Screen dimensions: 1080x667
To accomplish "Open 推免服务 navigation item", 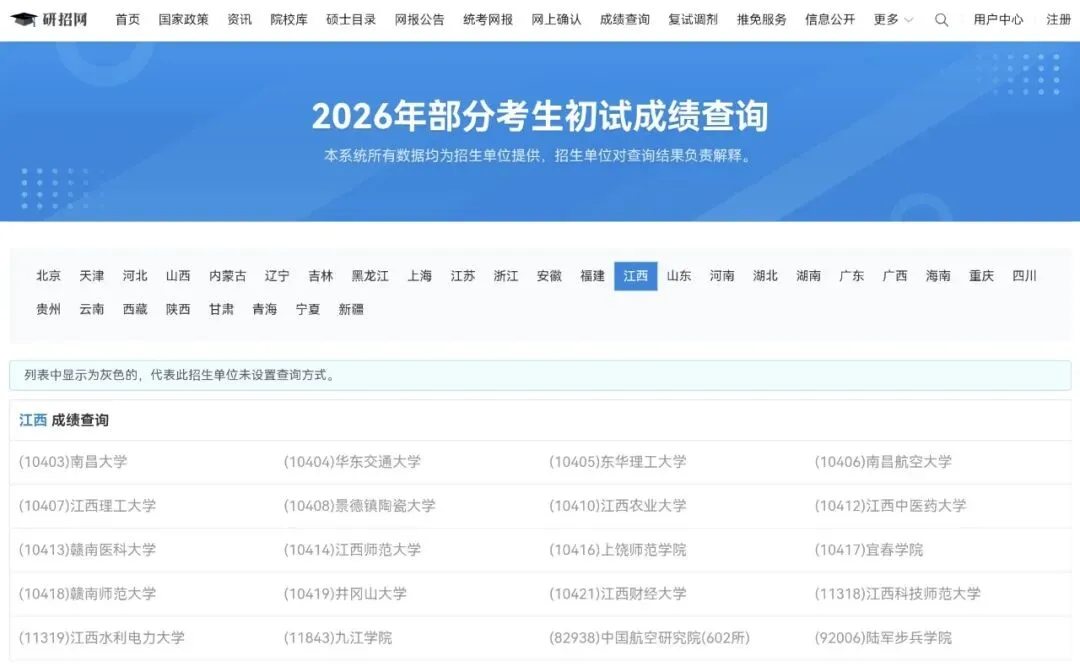I will [x=761, y=19].
